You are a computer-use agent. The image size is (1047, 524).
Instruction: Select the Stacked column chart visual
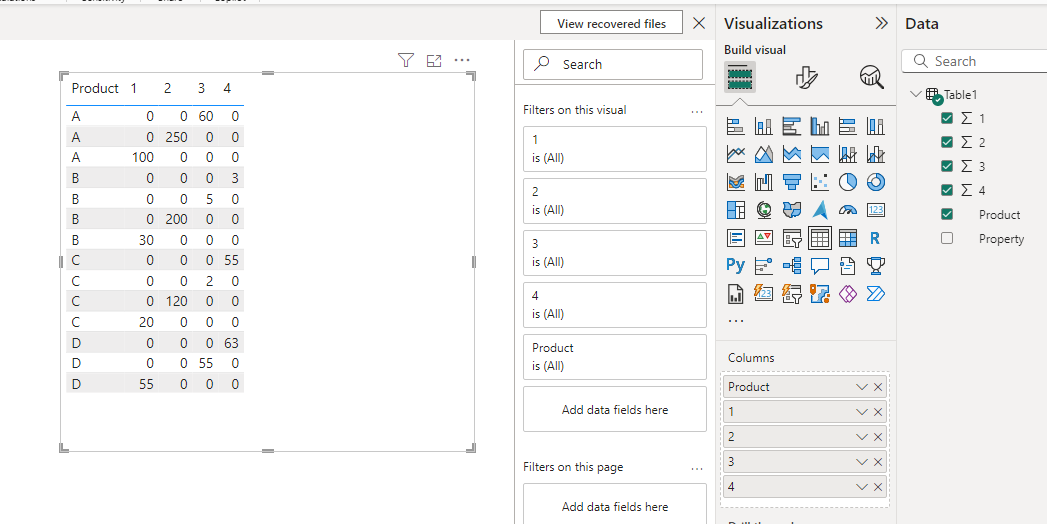764,125
